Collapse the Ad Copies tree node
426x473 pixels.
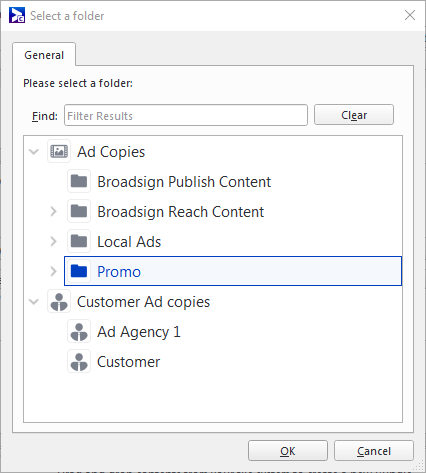34,152
